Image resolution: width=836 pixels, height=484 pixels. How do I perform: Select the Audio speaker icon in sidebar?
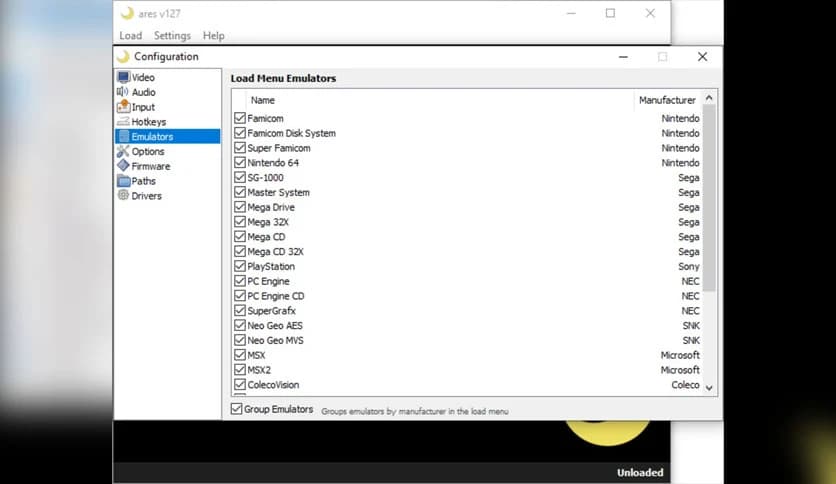point(124,92)
